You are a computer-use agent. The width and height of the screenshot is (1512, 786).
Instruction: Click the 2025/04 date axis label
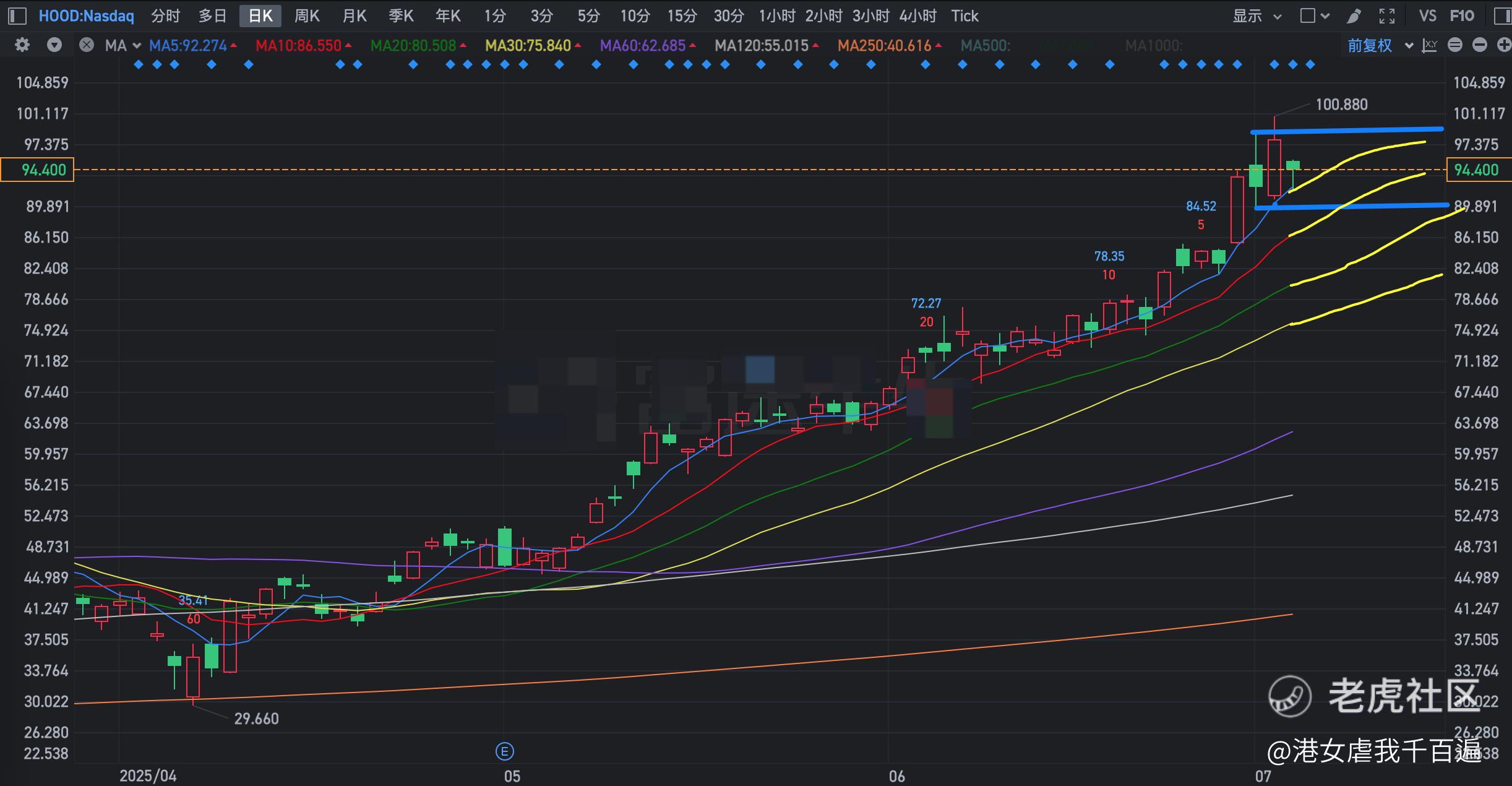pos(148,776)
